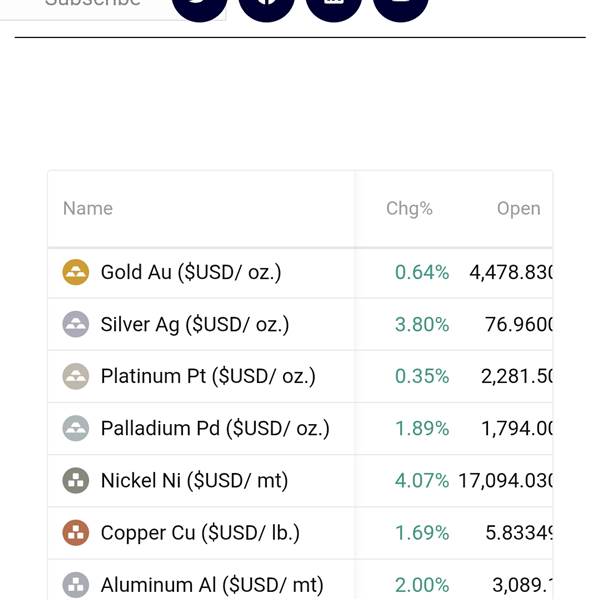
Task: Click Palladium's 1,794.00 open price
Action: 517,428
